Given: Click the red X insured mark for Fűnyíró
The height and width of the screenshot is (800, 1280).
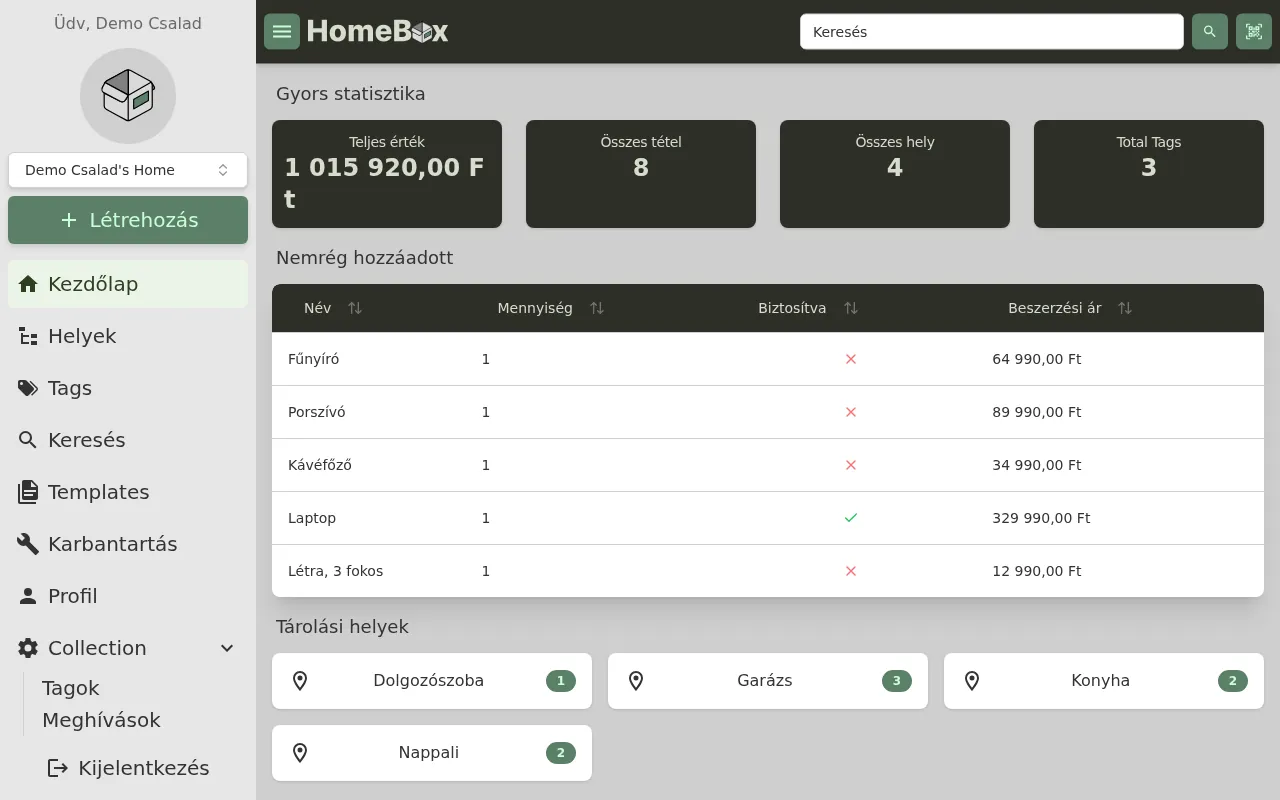Looking at the screenshot, I should (x=851, y=359).
